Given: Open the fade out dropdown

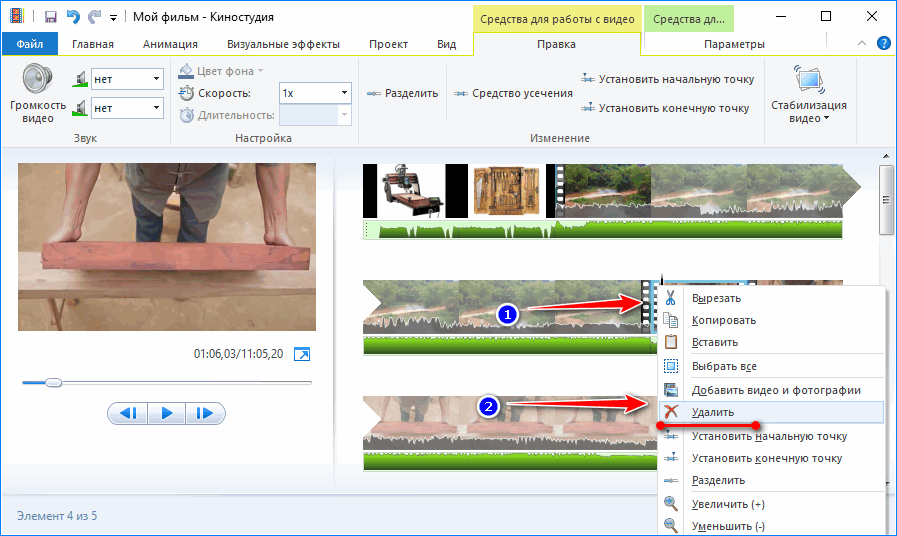Looking at the screenshot, I should click(156, 107).
